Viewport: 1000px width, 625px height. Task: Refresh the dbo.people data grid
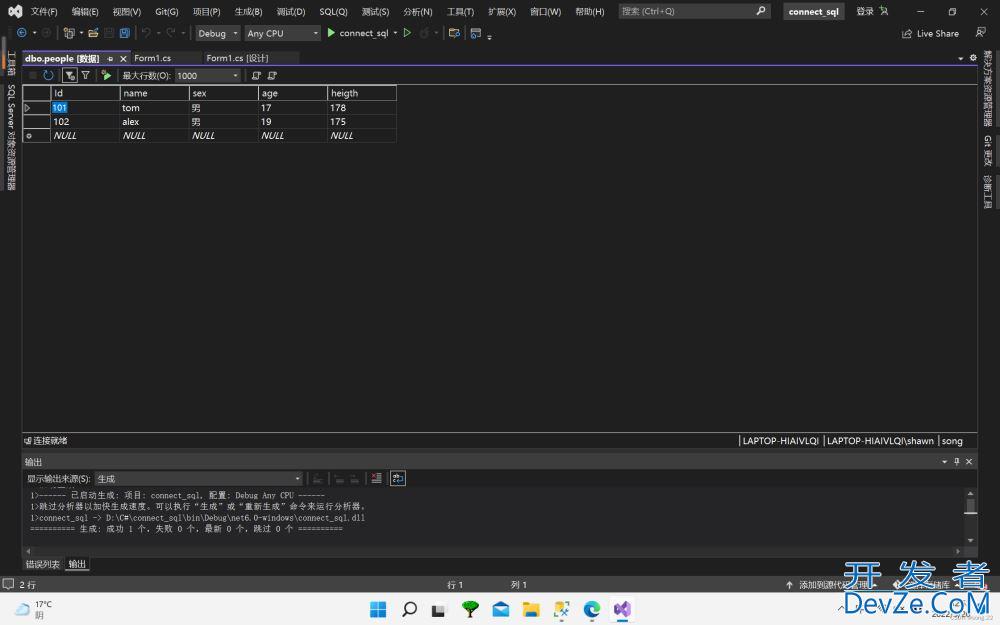pyautogui.click(x=48, y=75)
